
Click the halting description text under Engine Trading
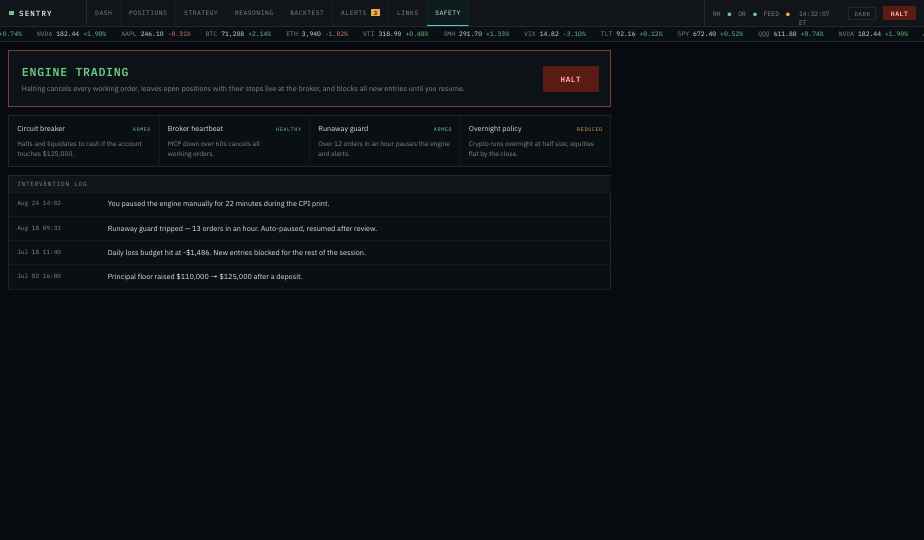pos(243,89)
